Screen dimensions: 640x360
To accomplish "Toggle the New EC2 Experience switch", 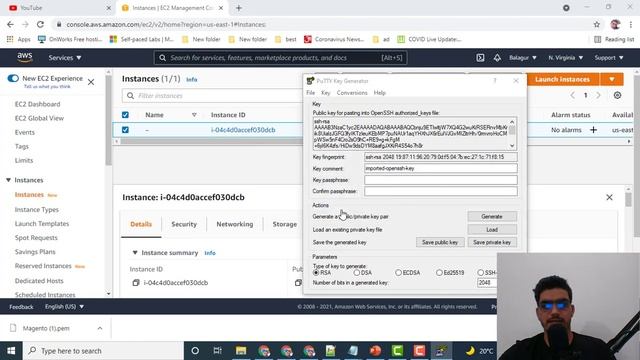I will (13, 78).
